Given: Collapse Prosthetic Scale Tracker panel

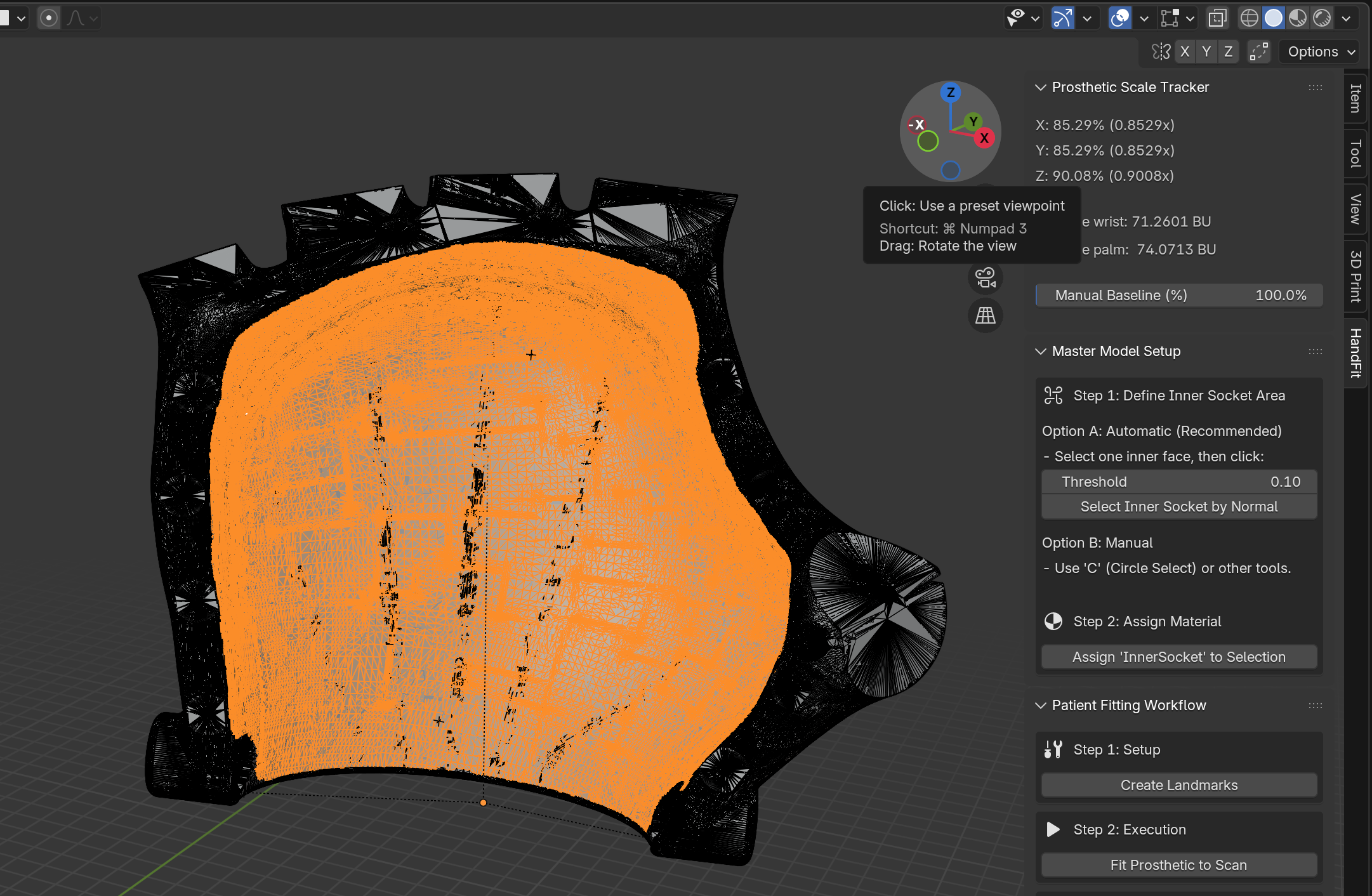Looking at the screenshot, I should (1041, 88).
